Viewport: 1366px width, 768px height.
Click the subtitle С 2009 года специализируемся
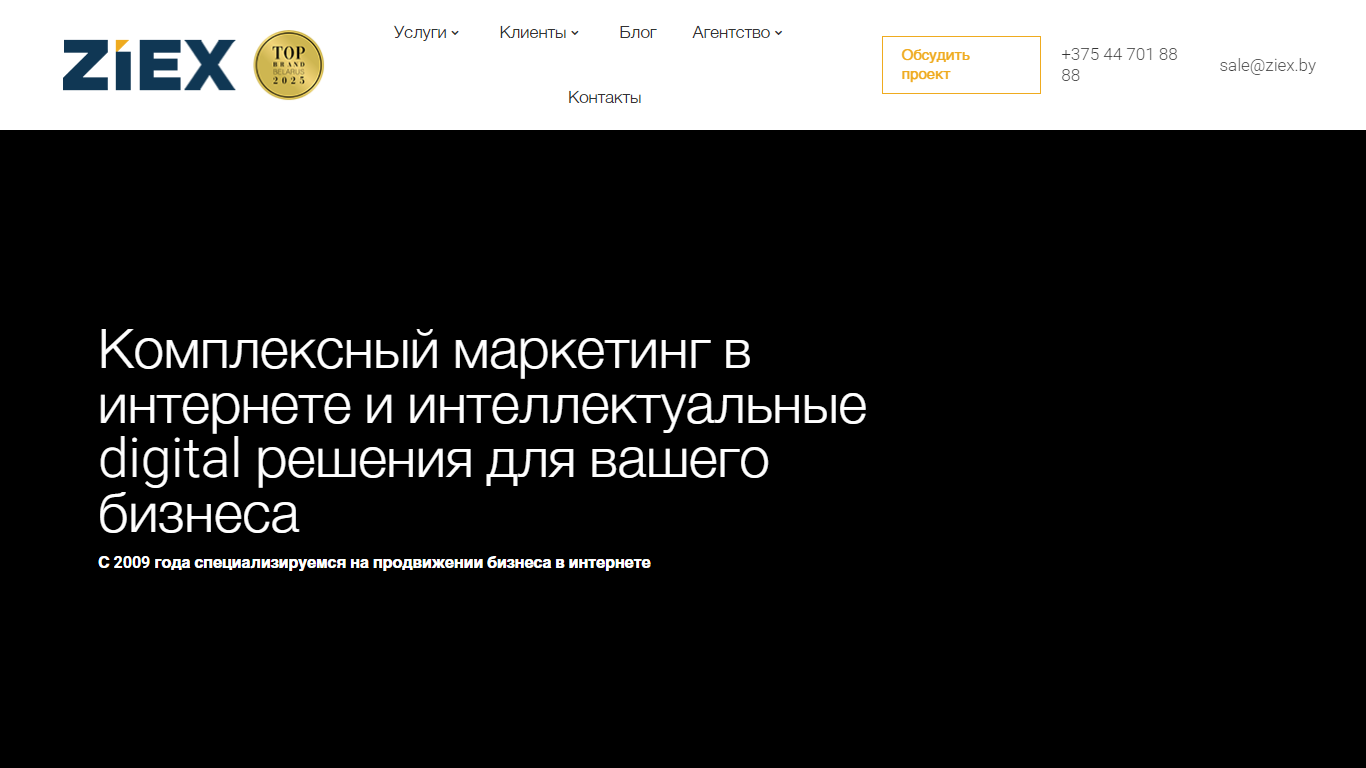pos(374,563)
